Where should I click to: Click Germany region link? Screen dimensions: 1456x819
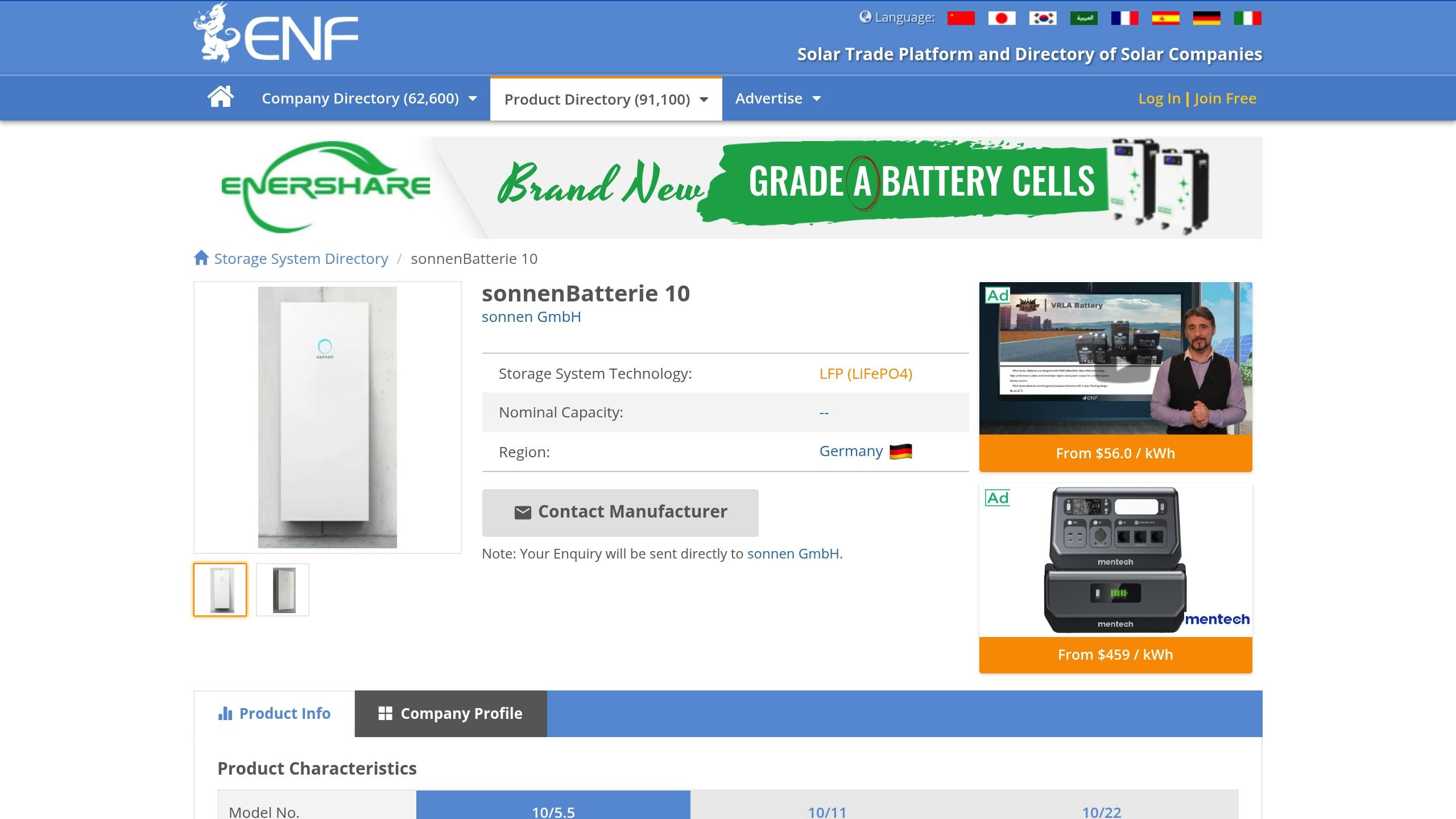[851, 452]
